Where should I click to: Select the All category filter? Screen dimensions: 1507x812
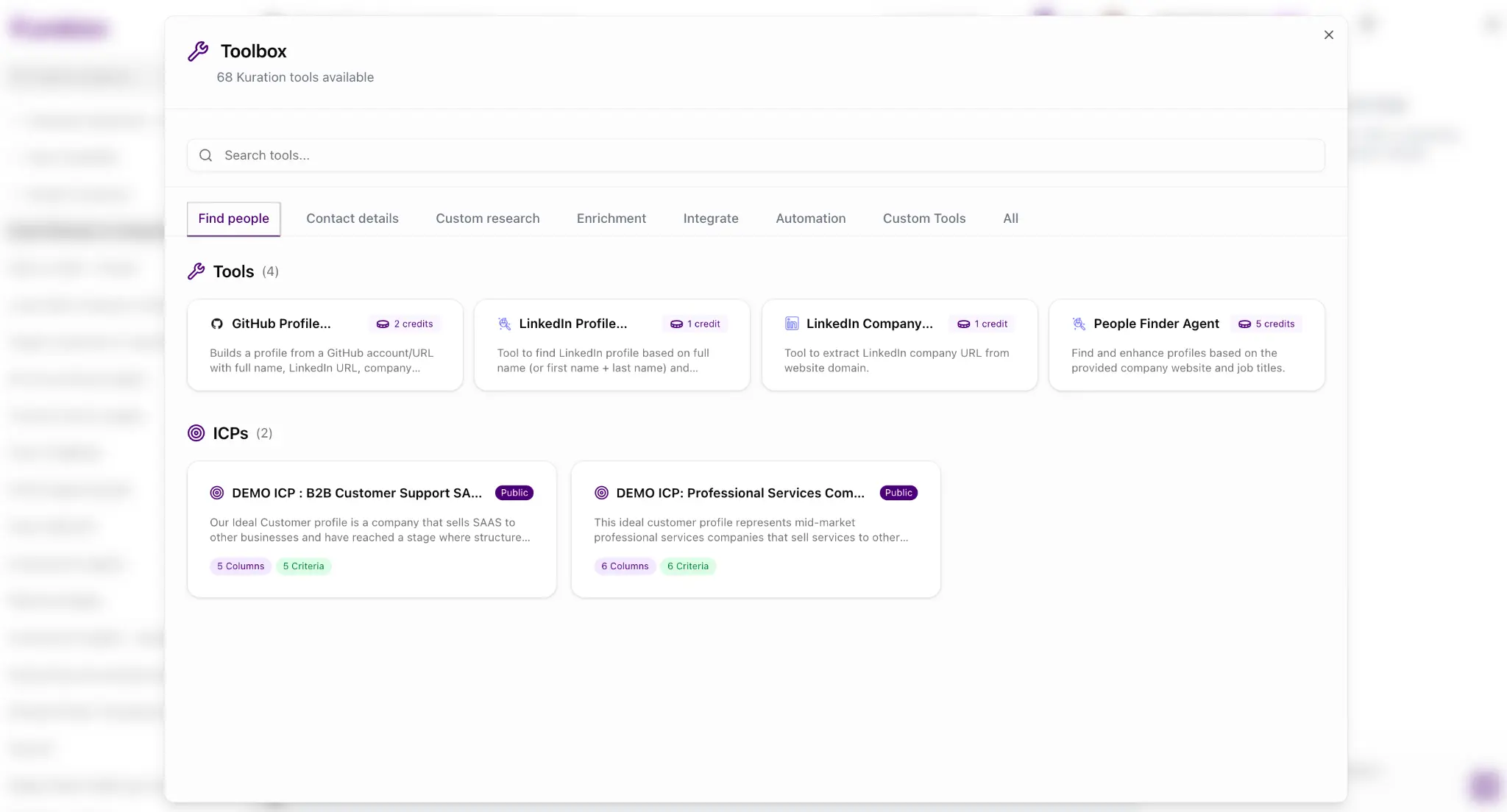click(x=1010, y=218)
